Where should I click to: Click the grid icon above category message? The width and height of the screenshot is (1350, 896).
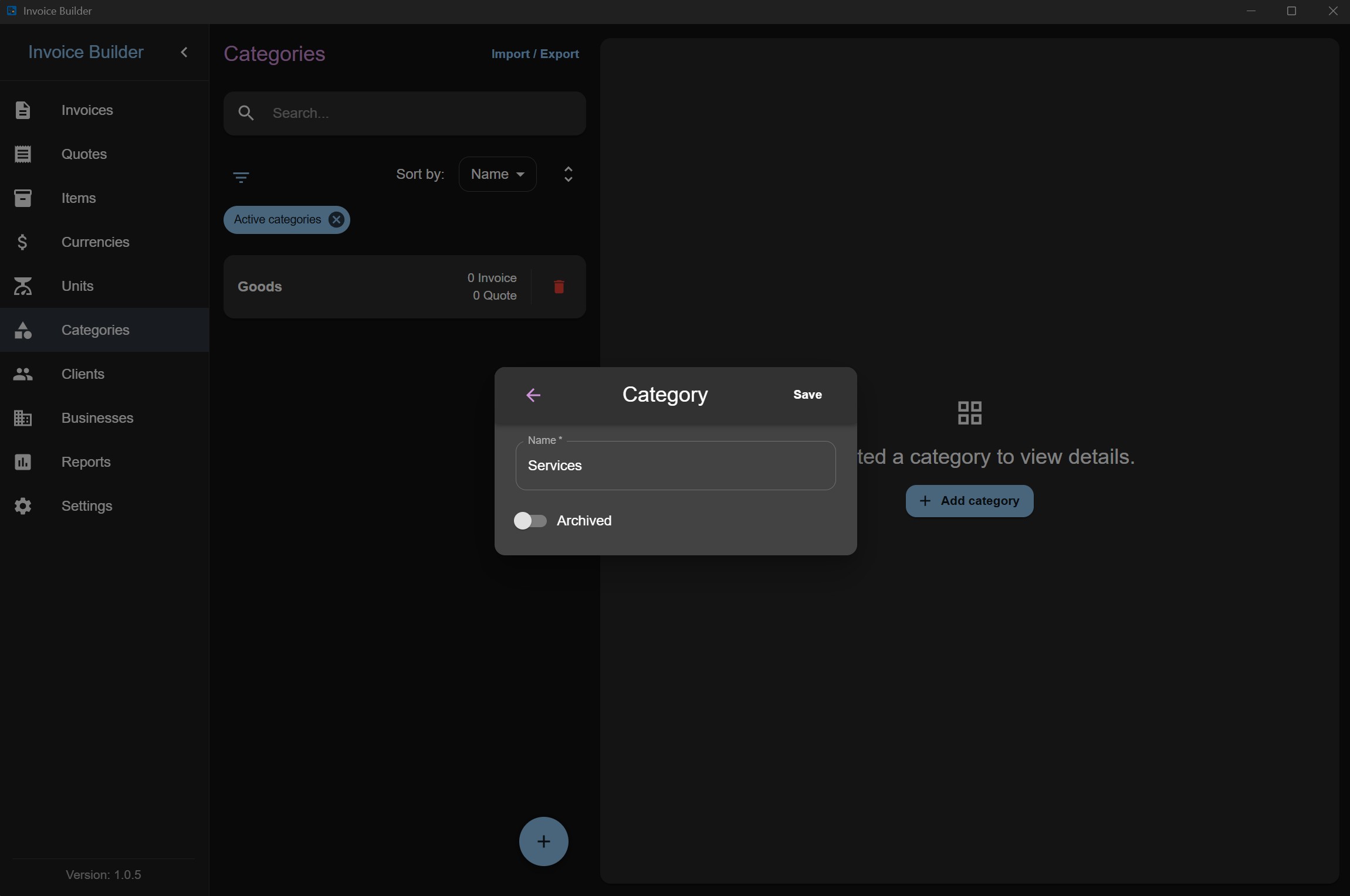tap(969, 413)
